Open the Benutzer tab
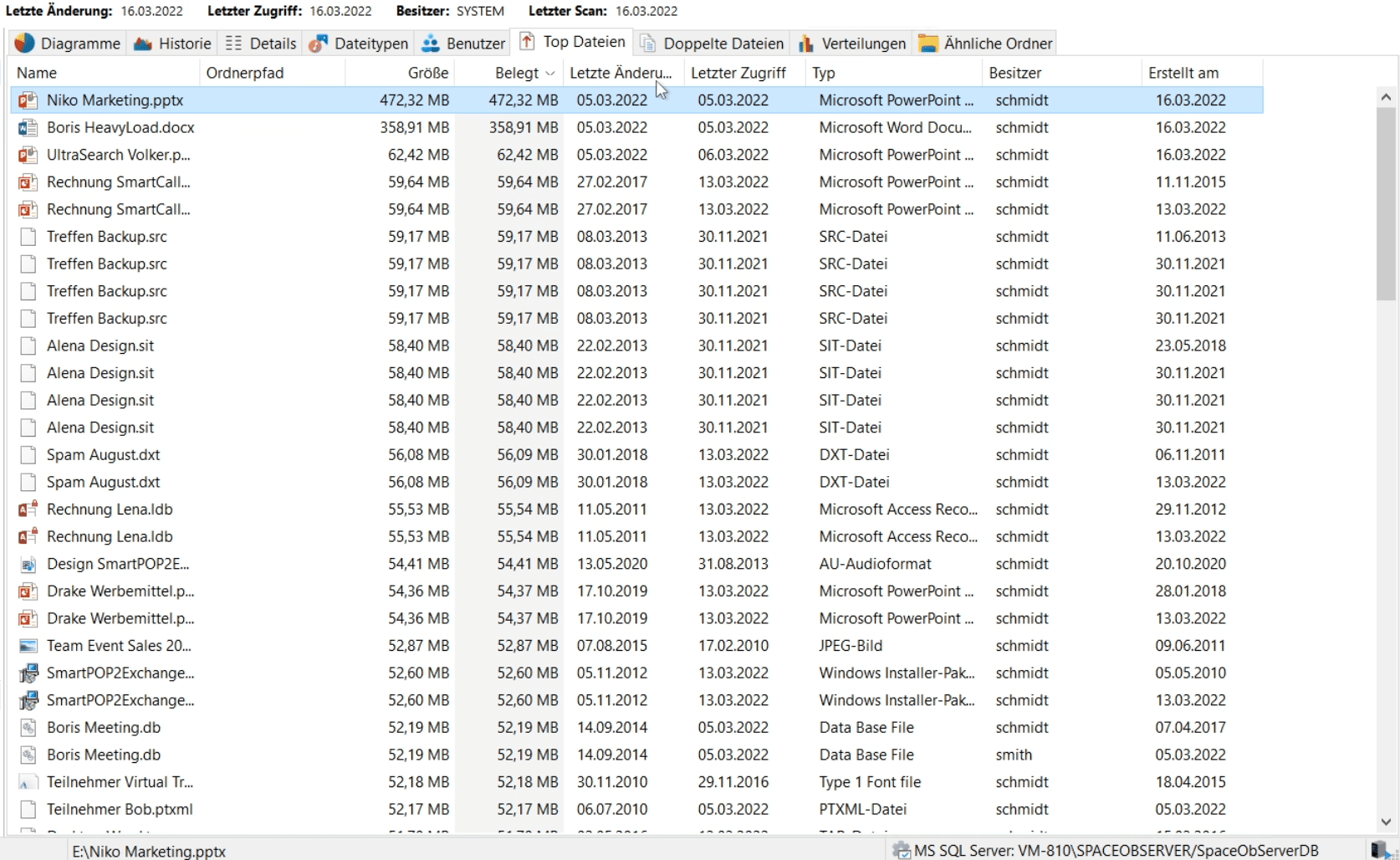 (x=462, y=43)
